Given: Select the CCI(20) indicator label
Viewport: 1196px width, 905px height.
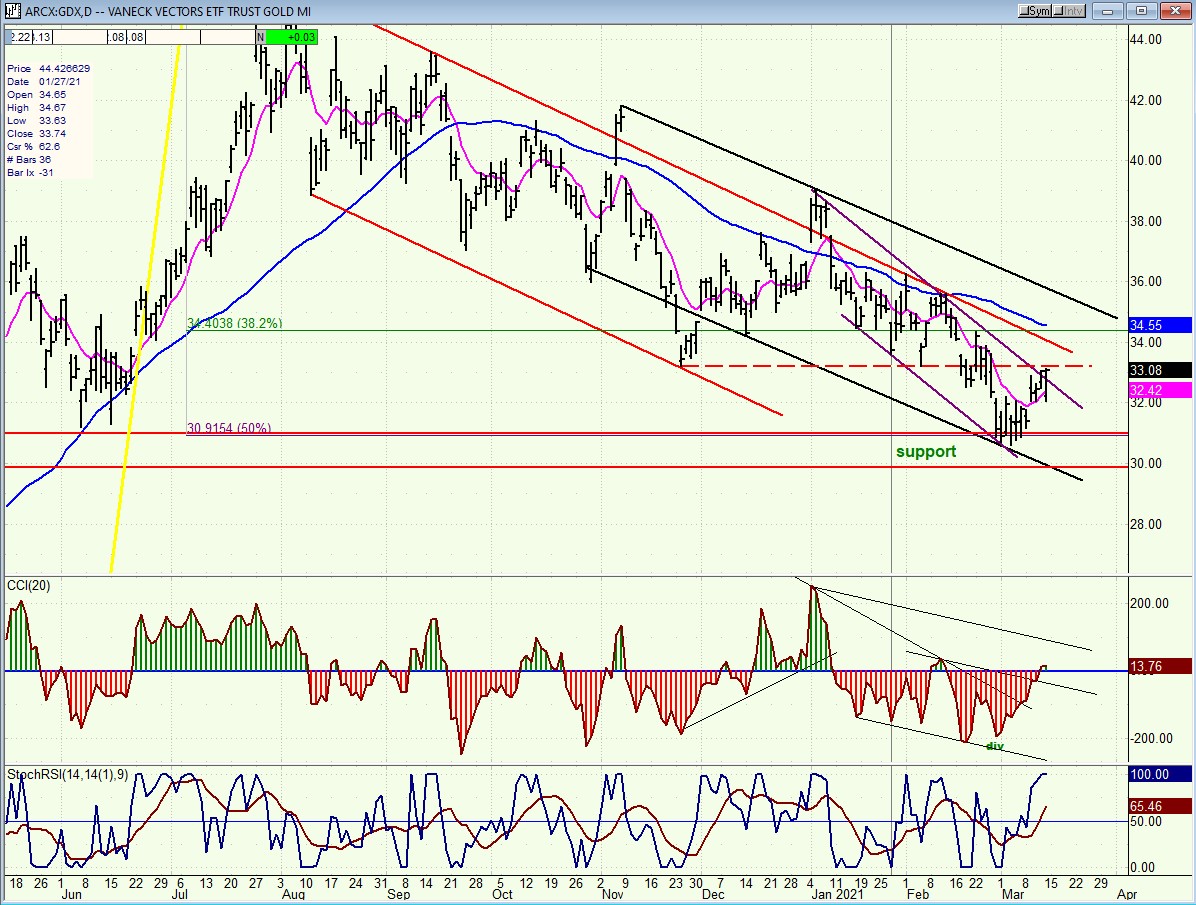Looking at the screenshot, I should (29, 585).
